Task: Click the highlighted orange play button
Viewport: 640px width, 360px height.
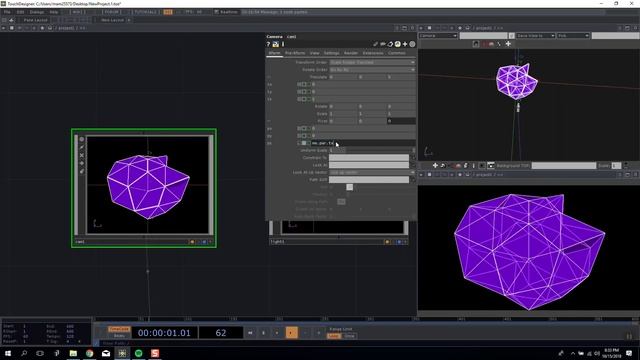Action: coord(291,333)
